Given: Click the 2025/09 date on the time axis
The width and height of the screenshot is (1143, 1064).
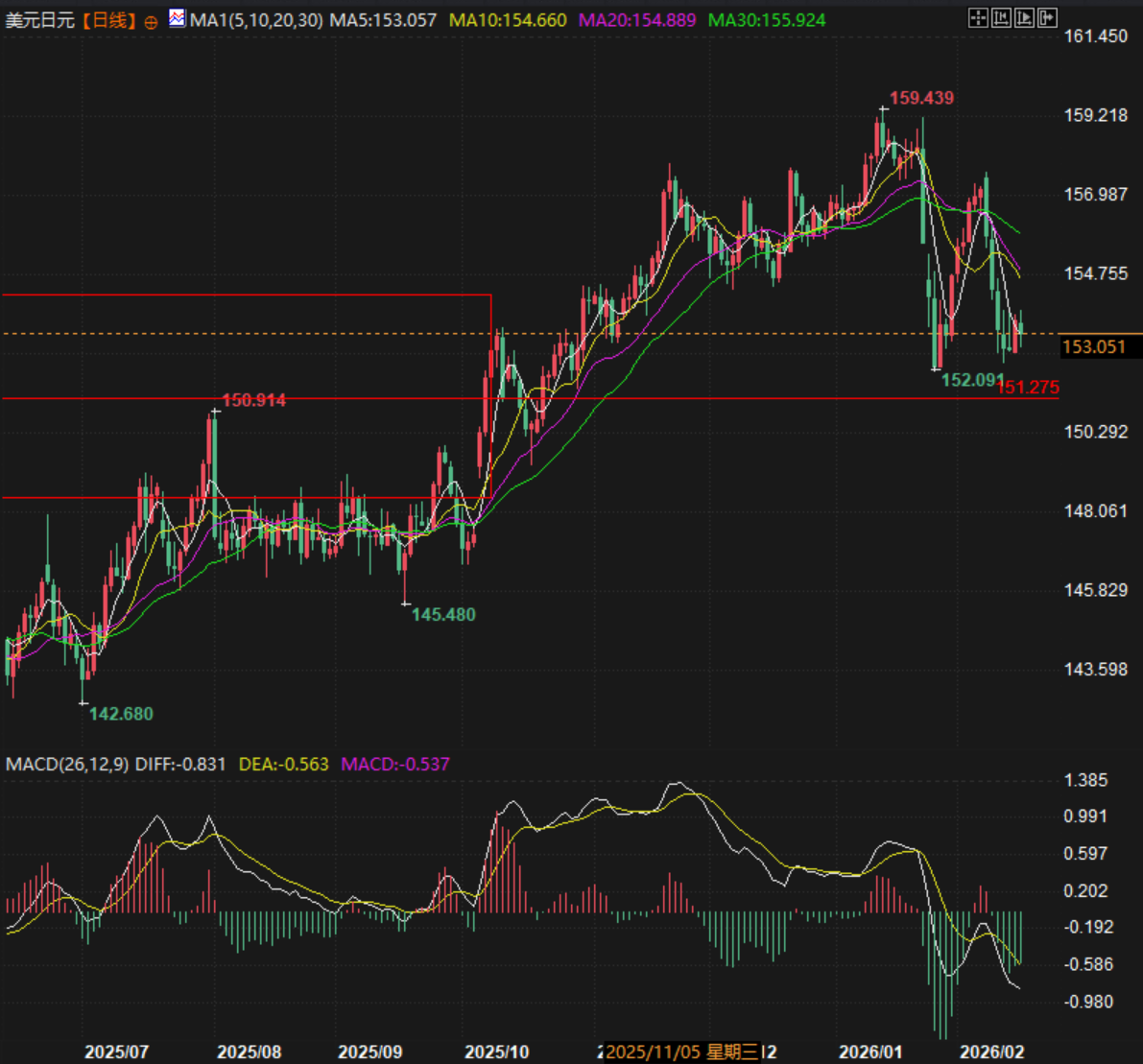Looking at the screenshot, I should (370, 1052).
